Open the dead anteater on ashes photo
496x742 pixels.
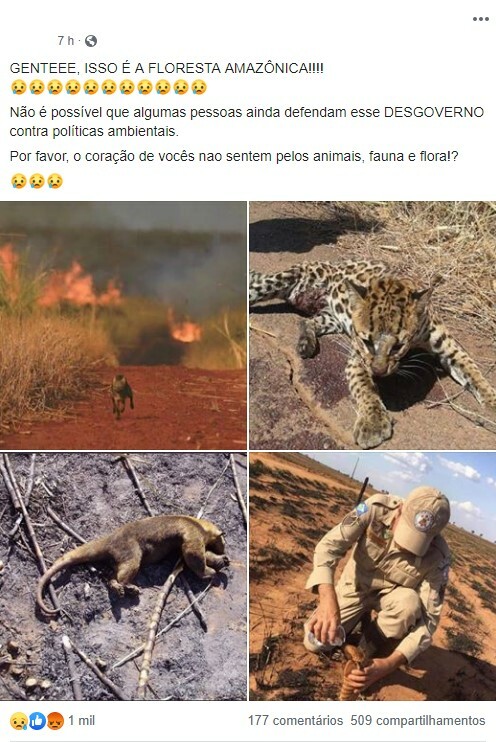pyautogui.click(x=123, y=576)
